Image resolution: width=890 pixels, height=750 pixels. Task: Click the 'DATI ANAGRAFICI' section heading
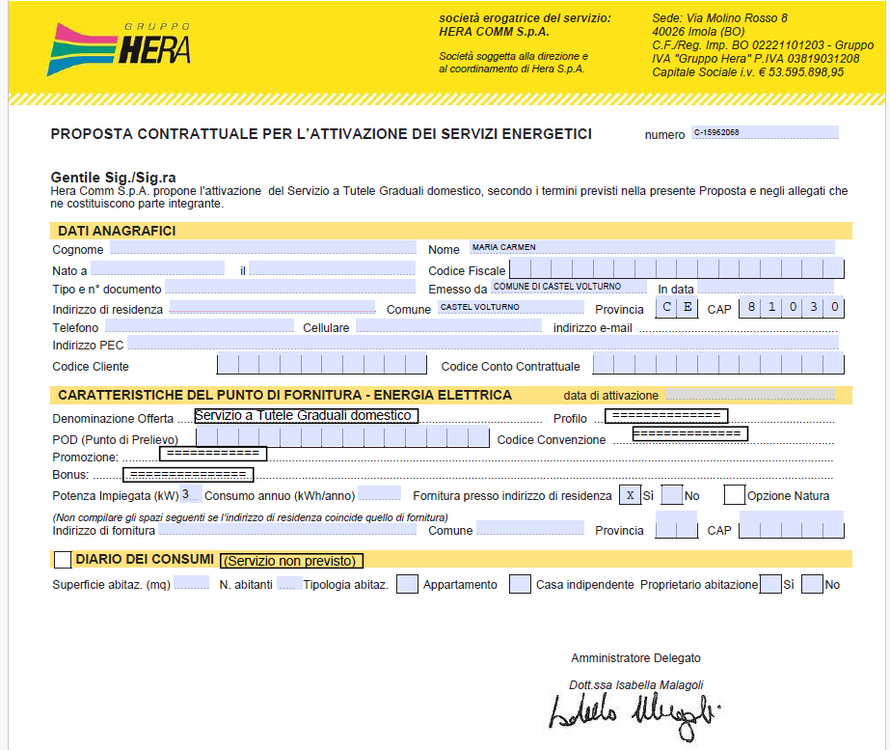coord(117,231)
